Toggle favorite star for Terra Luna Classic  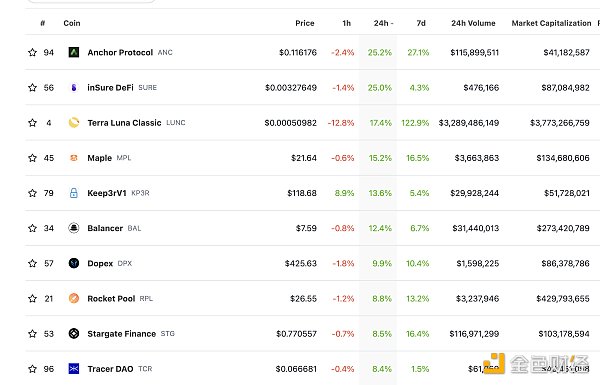coord(33,122)
